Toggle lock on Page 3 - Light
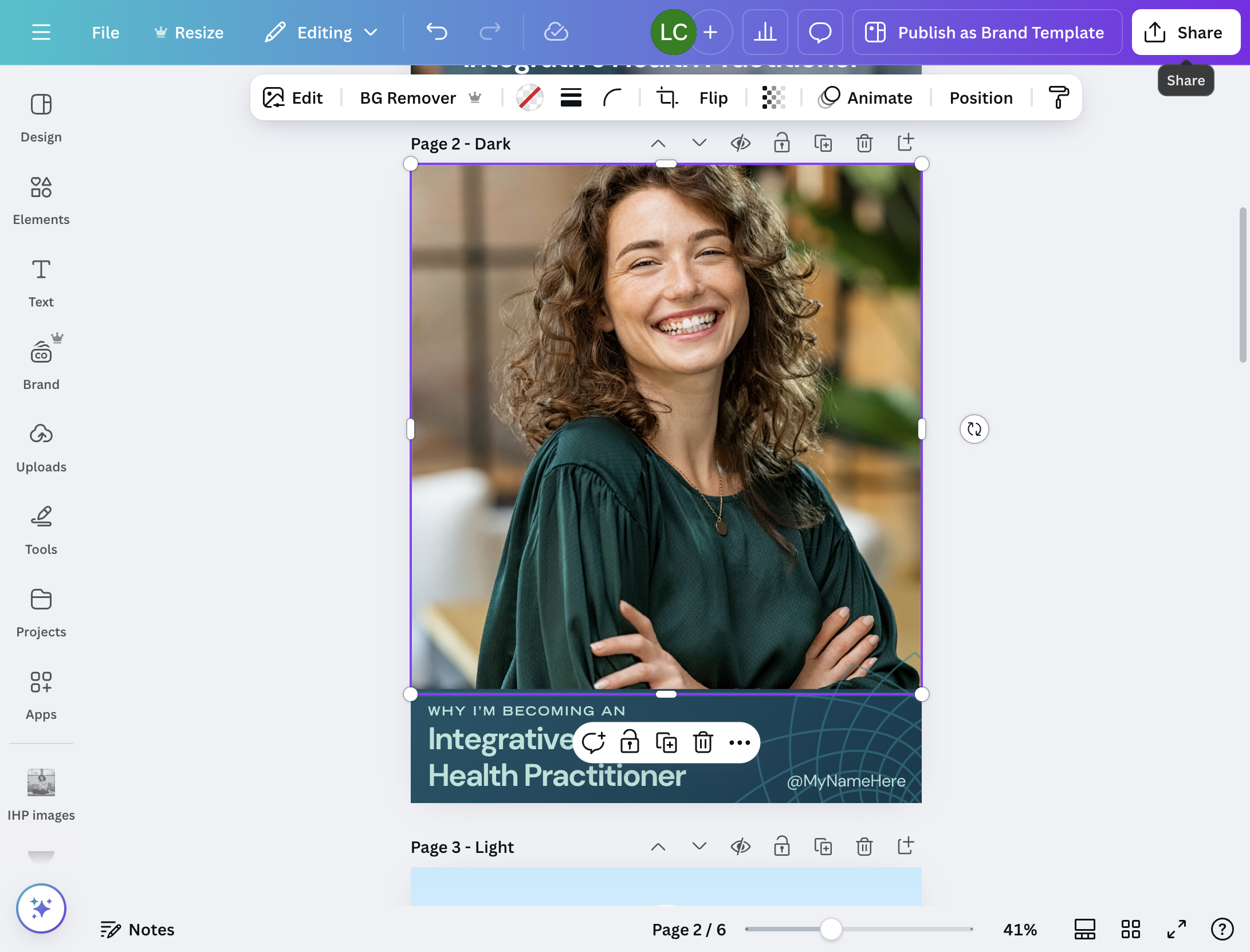This screenshot has height=952, width=1250. (x=781, y=846)
